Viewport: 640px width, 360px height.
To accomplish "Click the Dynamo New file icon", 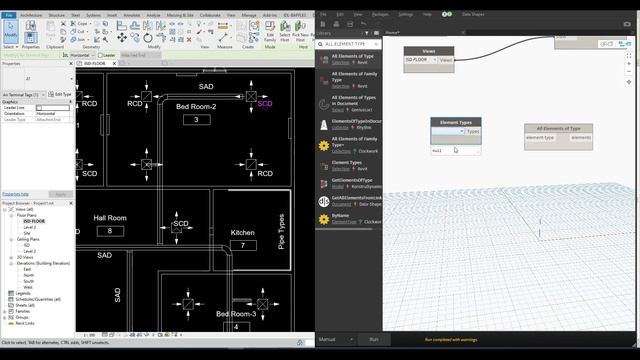I will pos(323,24).
